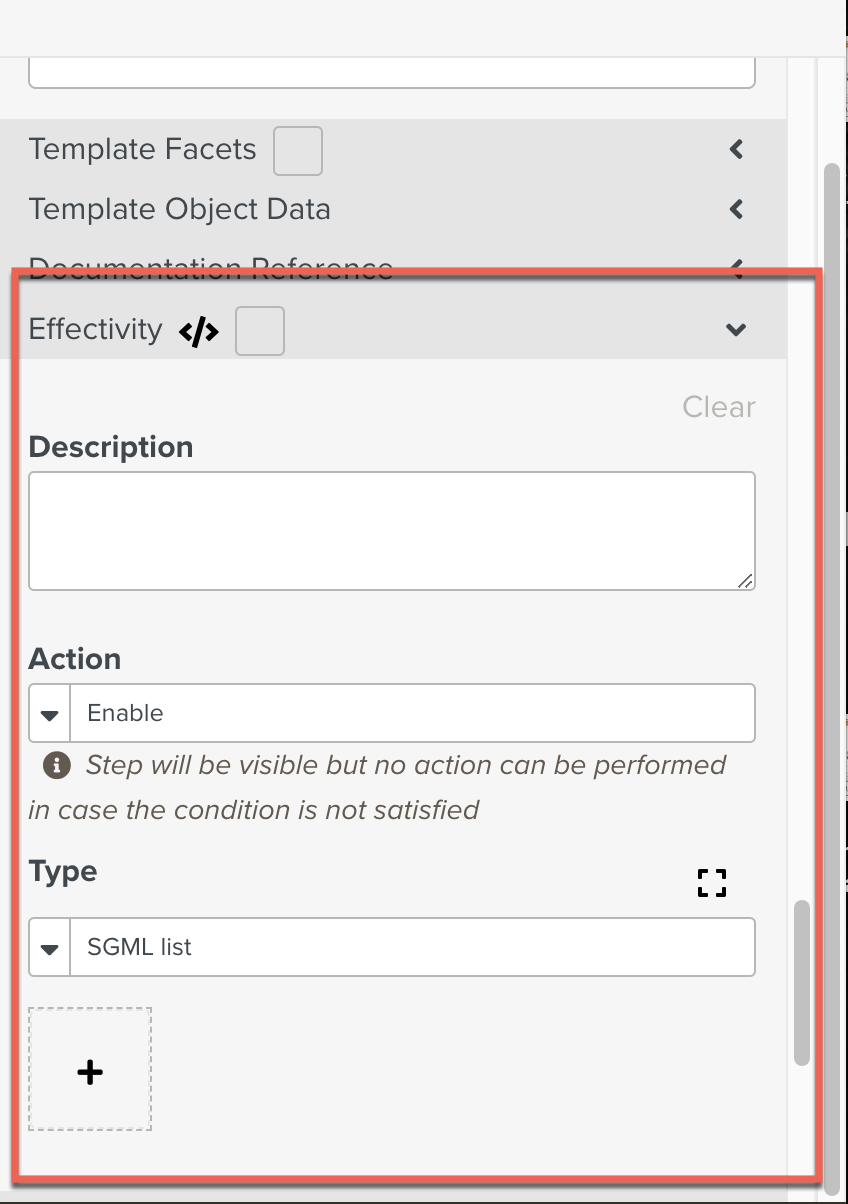Viewport: 848px width, 1204px height.
Task: Click the plus icon to add item
Action: click(x=90, y=1071)
